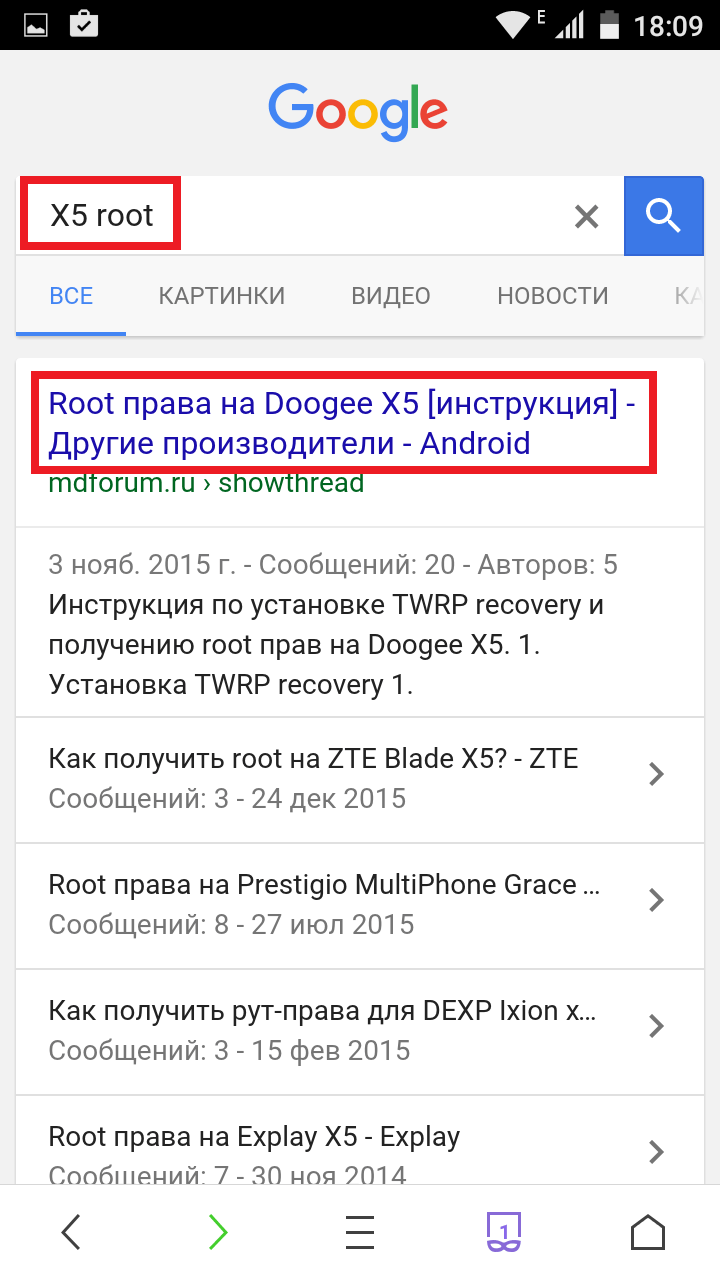Open 'Как получить root на ZTE Blade X5?' result
This screenshot has height=1280, width=720.
click(313, 758)
